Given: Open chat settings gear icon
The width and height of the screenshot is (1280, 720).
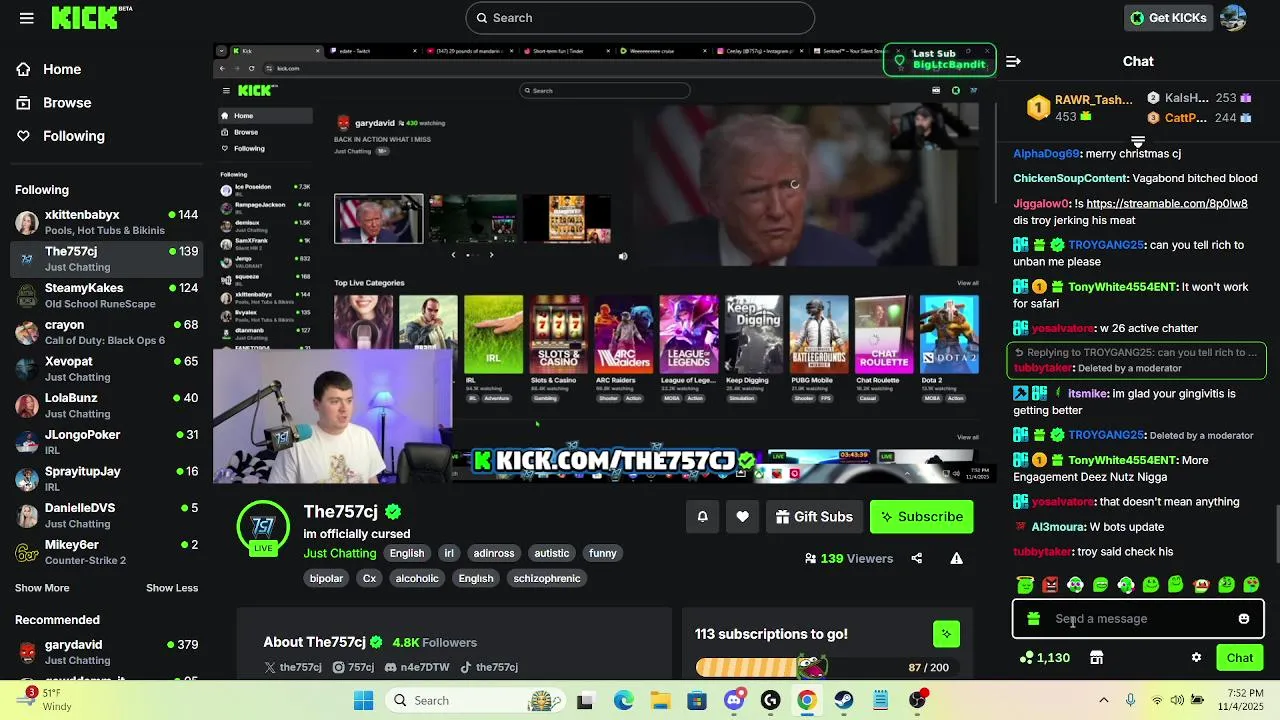Looking at the screenshot, I should (1196, 658).
